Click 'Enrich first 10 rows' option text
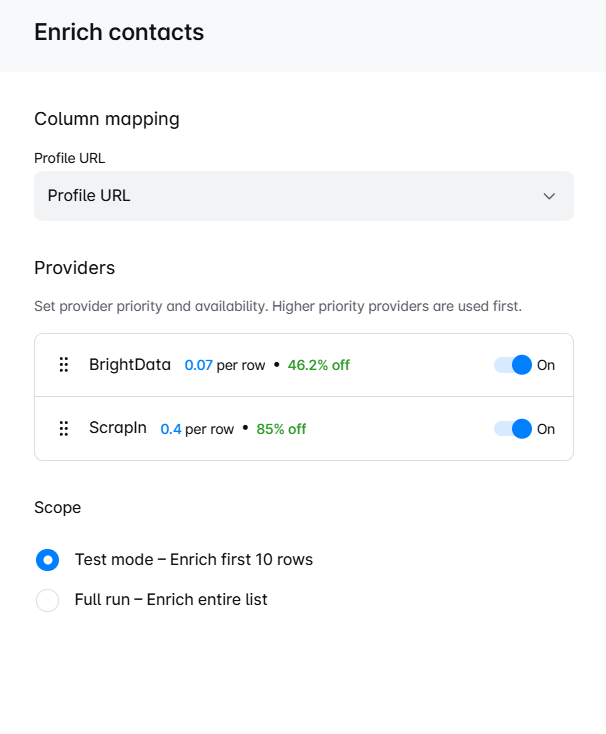 point(241,560)
